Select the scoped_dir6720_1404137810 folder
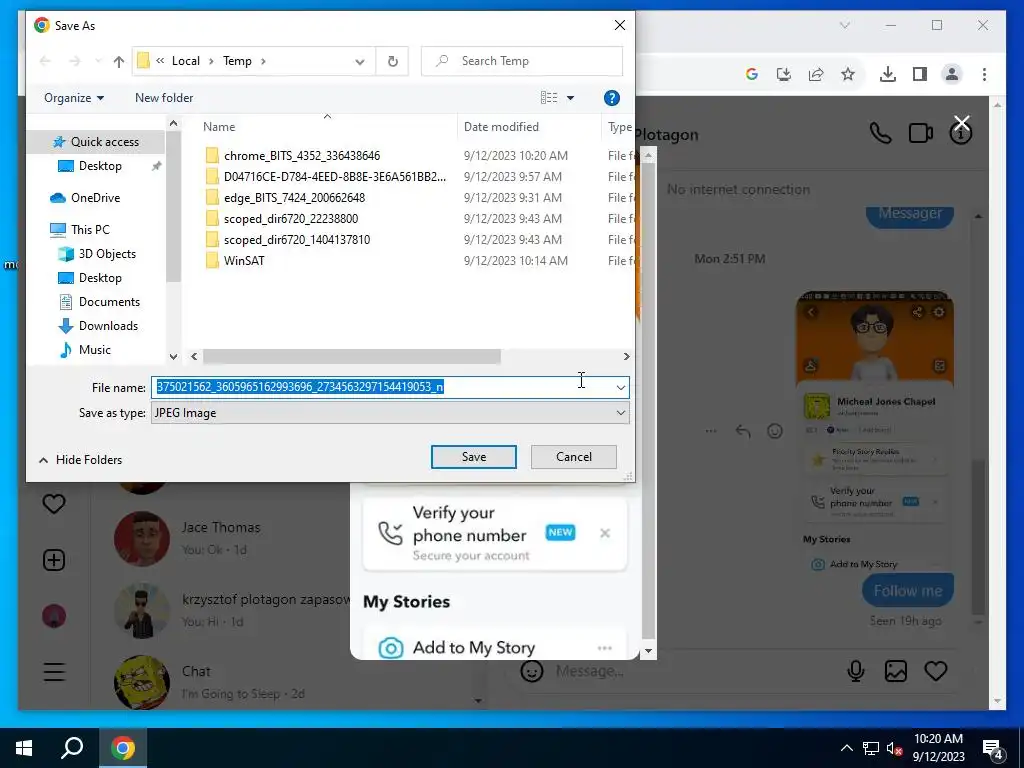This screenshot has height=768, width=1024. 297,240
